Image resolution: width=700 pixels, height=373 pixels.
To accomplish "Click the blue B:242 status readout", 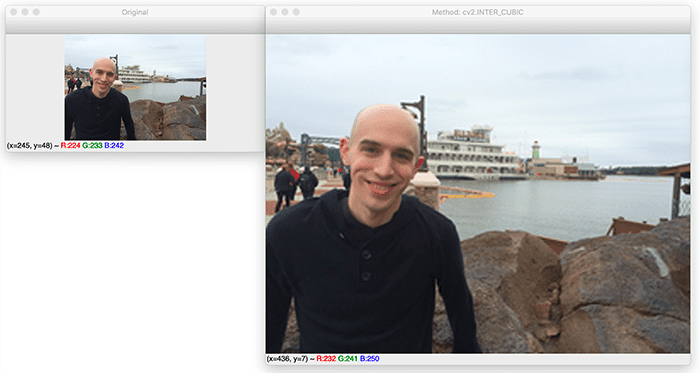I will coord(114,145).
